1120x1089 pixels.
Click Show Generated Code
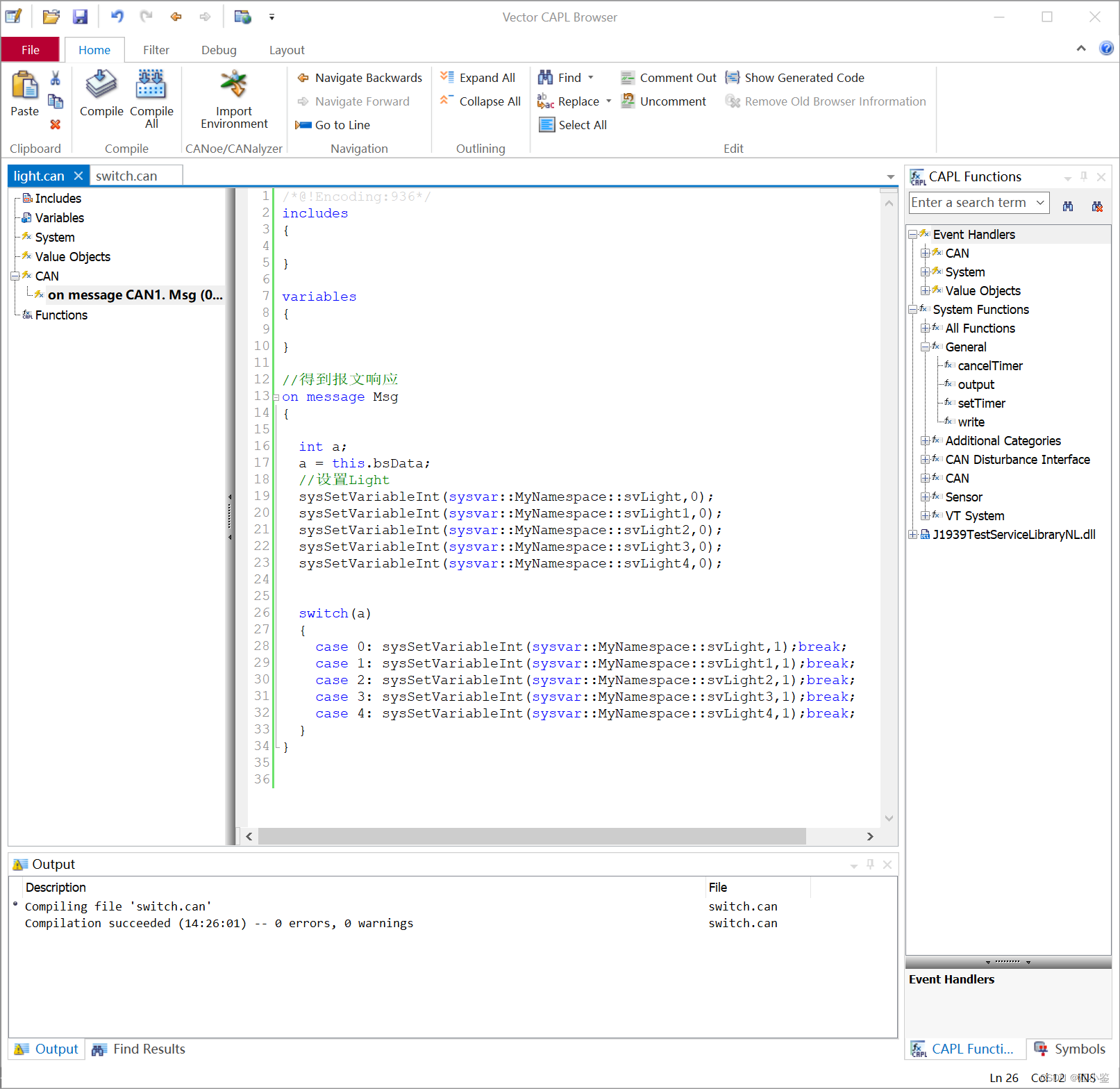(x=795, y=78)
